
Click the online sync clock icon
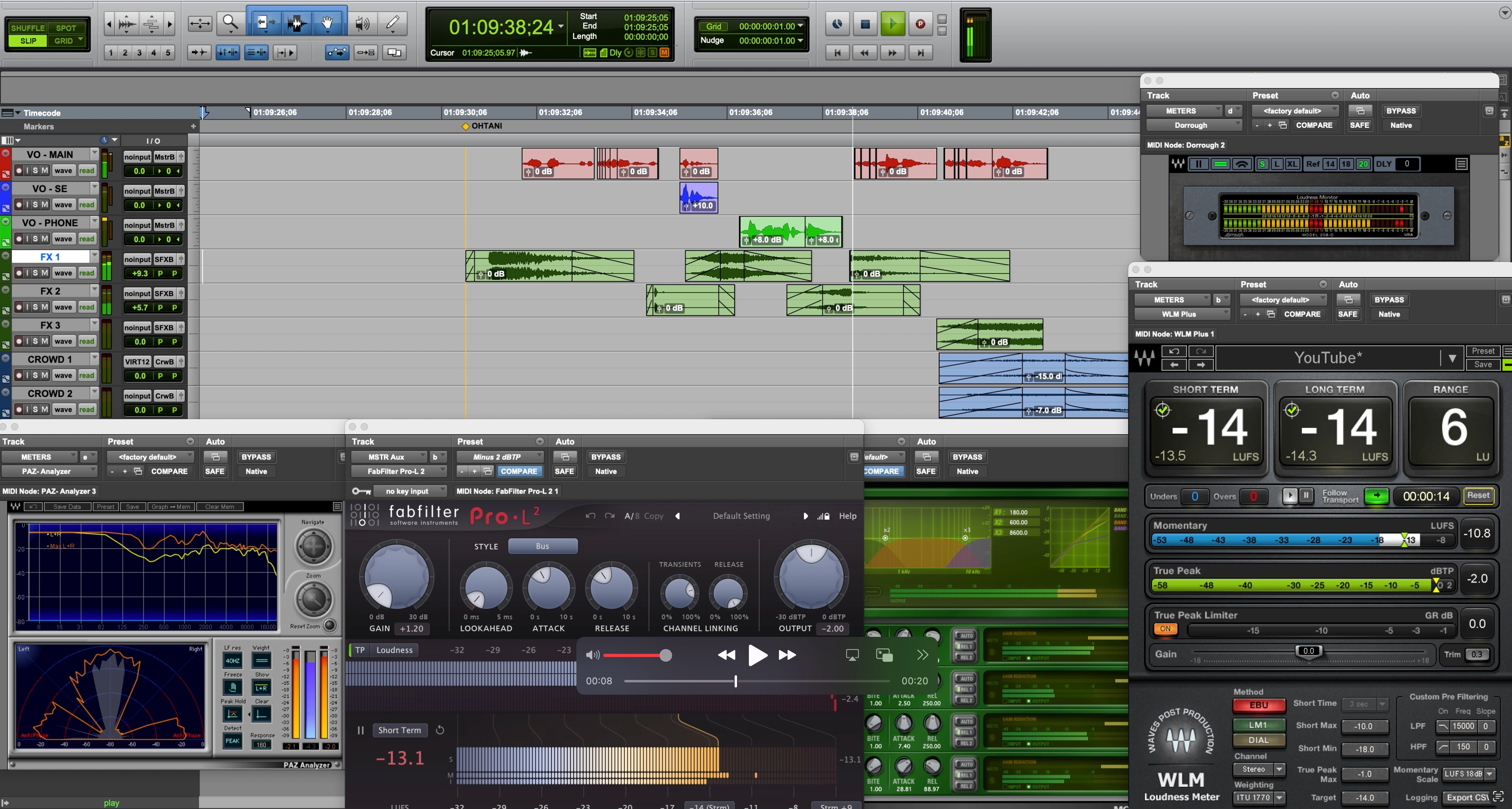click(837, 24)
